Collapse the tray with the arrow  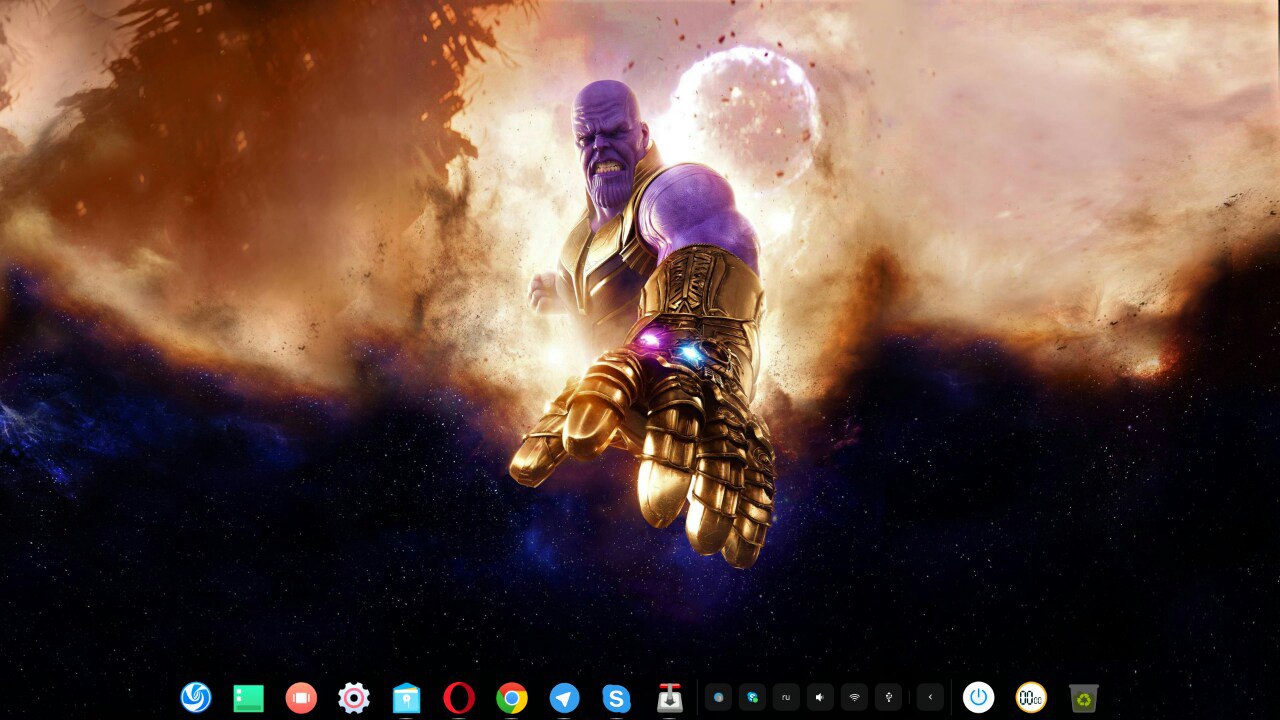[930, 697]
